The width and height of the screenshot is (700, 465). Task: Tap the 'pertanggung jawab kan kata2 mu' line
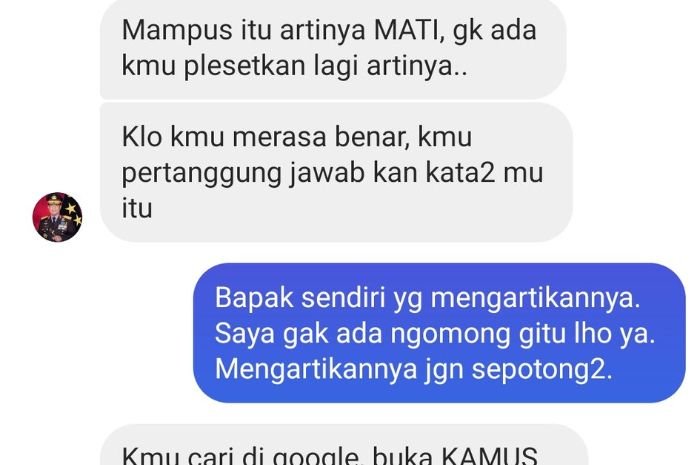332,173
